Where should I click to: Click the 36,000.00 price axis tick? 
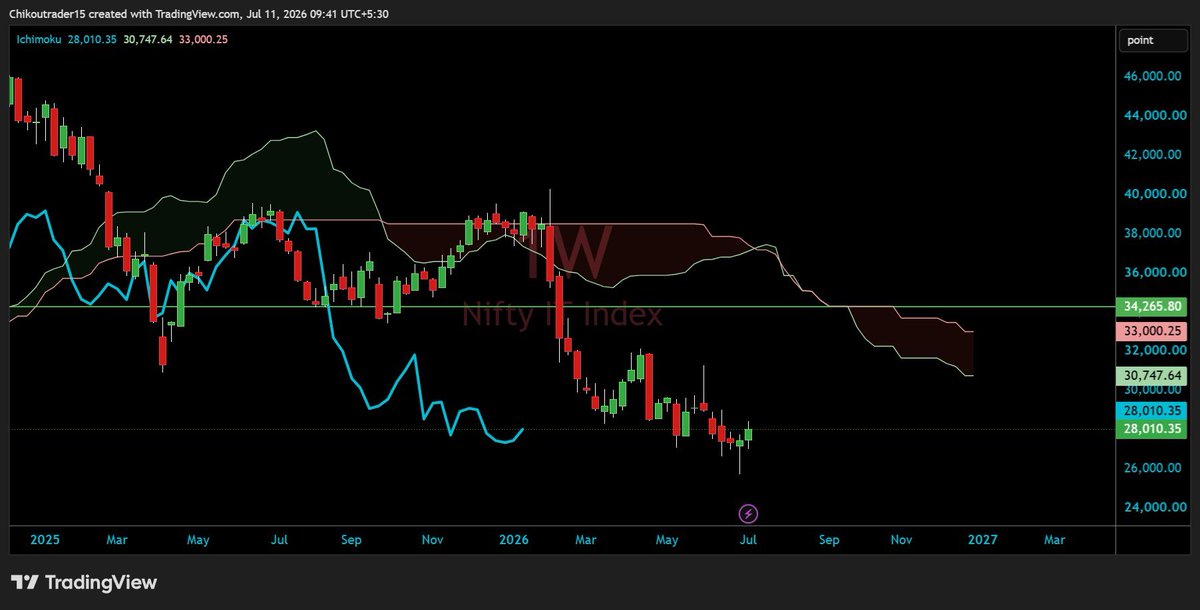pyautogui.click(x=1155, y=273)
